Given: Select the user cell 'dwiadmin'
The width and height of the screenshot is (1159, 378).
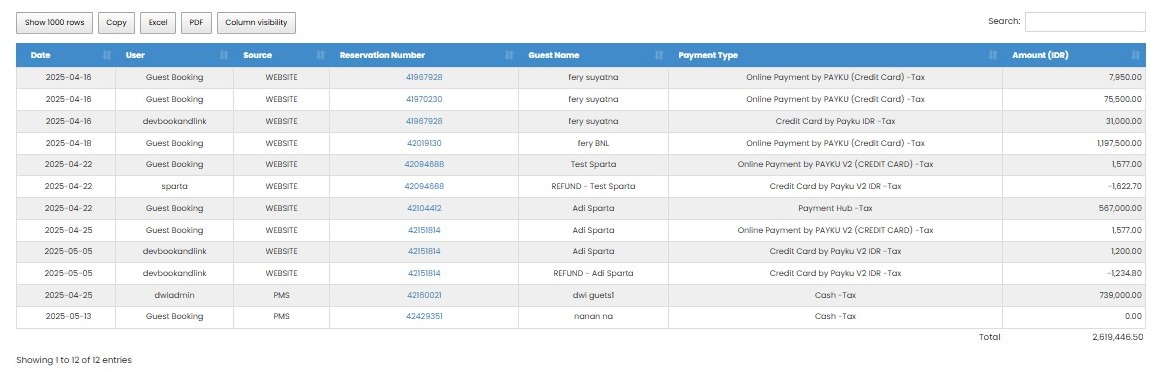Looking at the screenshot, I should pyautogui.click(x=174, y=295).
